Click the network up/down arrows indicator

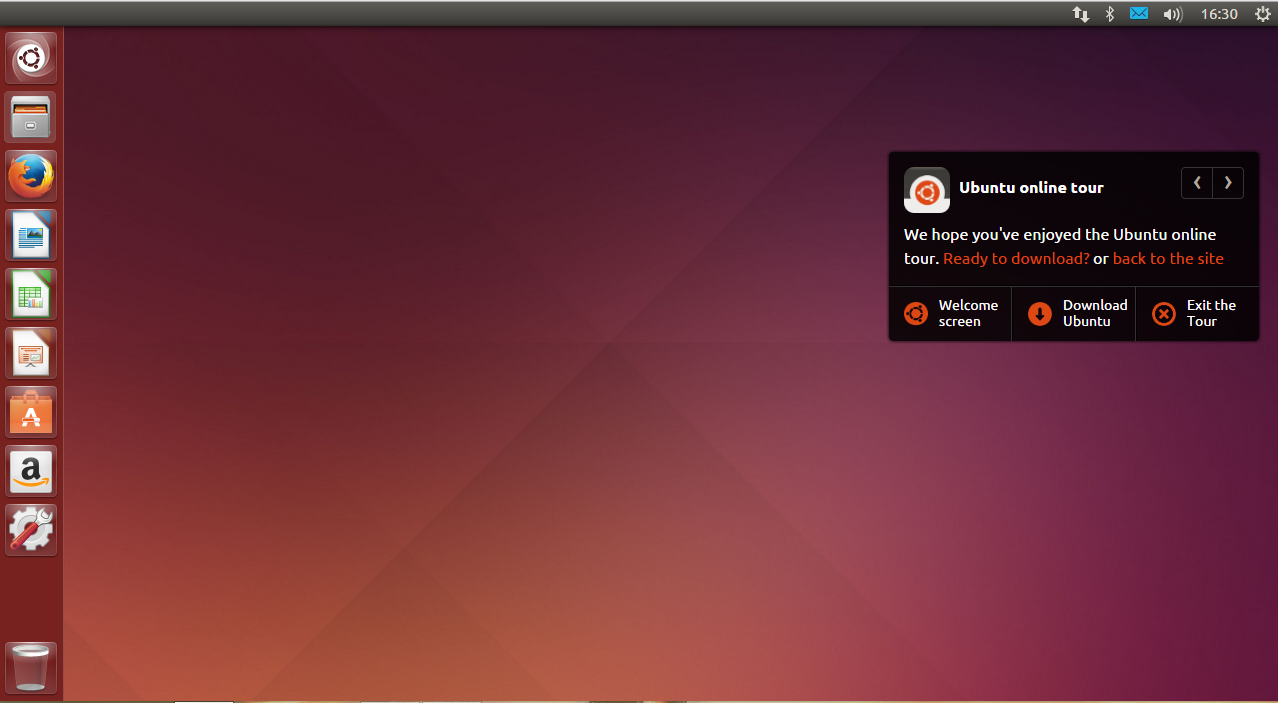click(1081, 14)
